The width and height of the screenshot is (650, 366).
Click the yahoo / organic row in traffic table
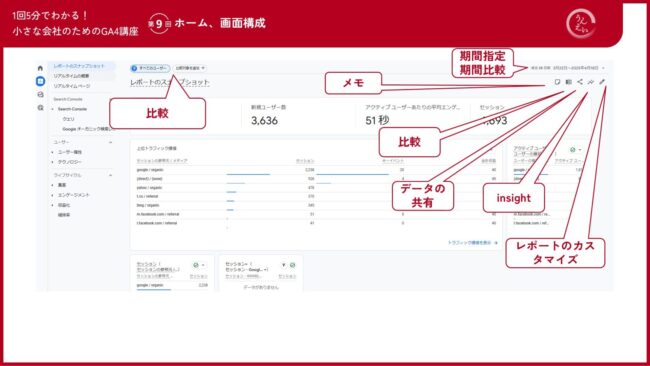tap(317, 188)
